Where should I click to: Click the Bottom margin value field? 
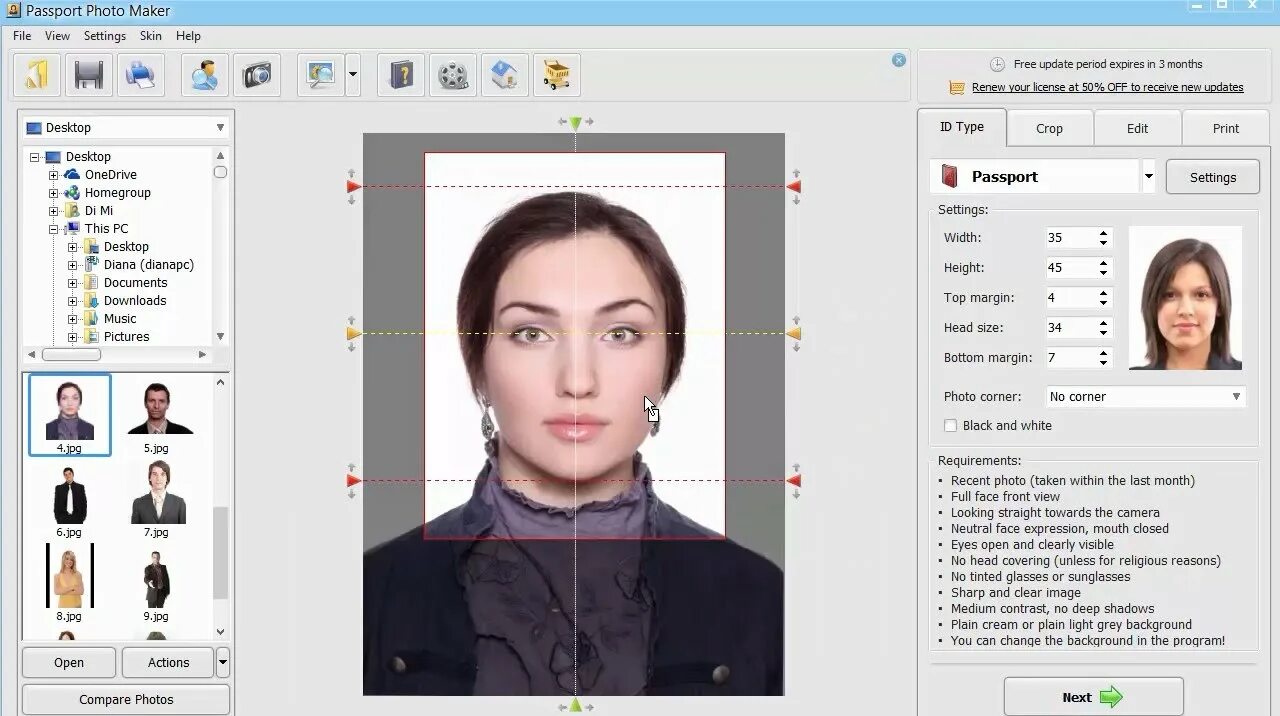tap(1070, 358)
